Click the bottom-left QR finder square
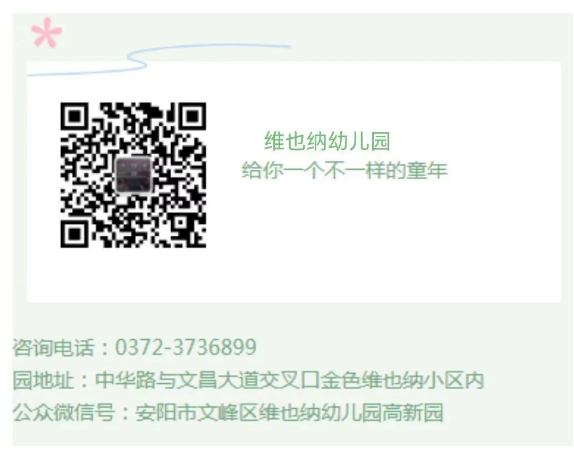 (x=74, y=234)
